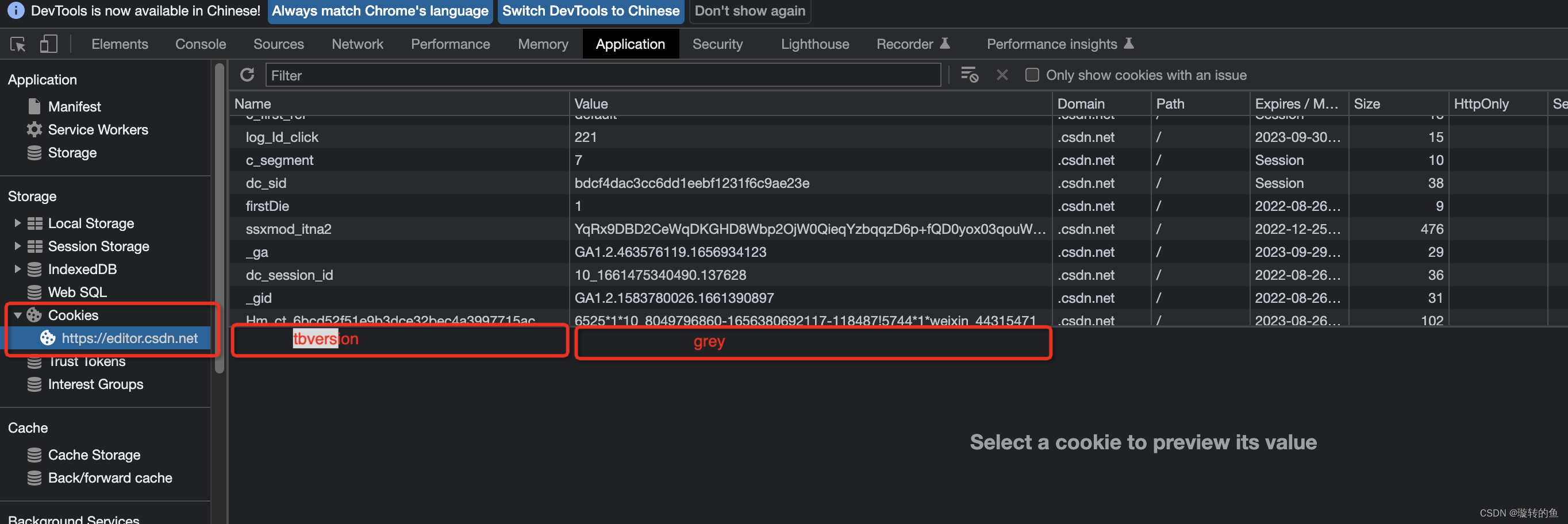Click value bdcf4dac3cc6dd1eebf1231f6c9ae23e
1568x524 pixels.
point(691,183)
